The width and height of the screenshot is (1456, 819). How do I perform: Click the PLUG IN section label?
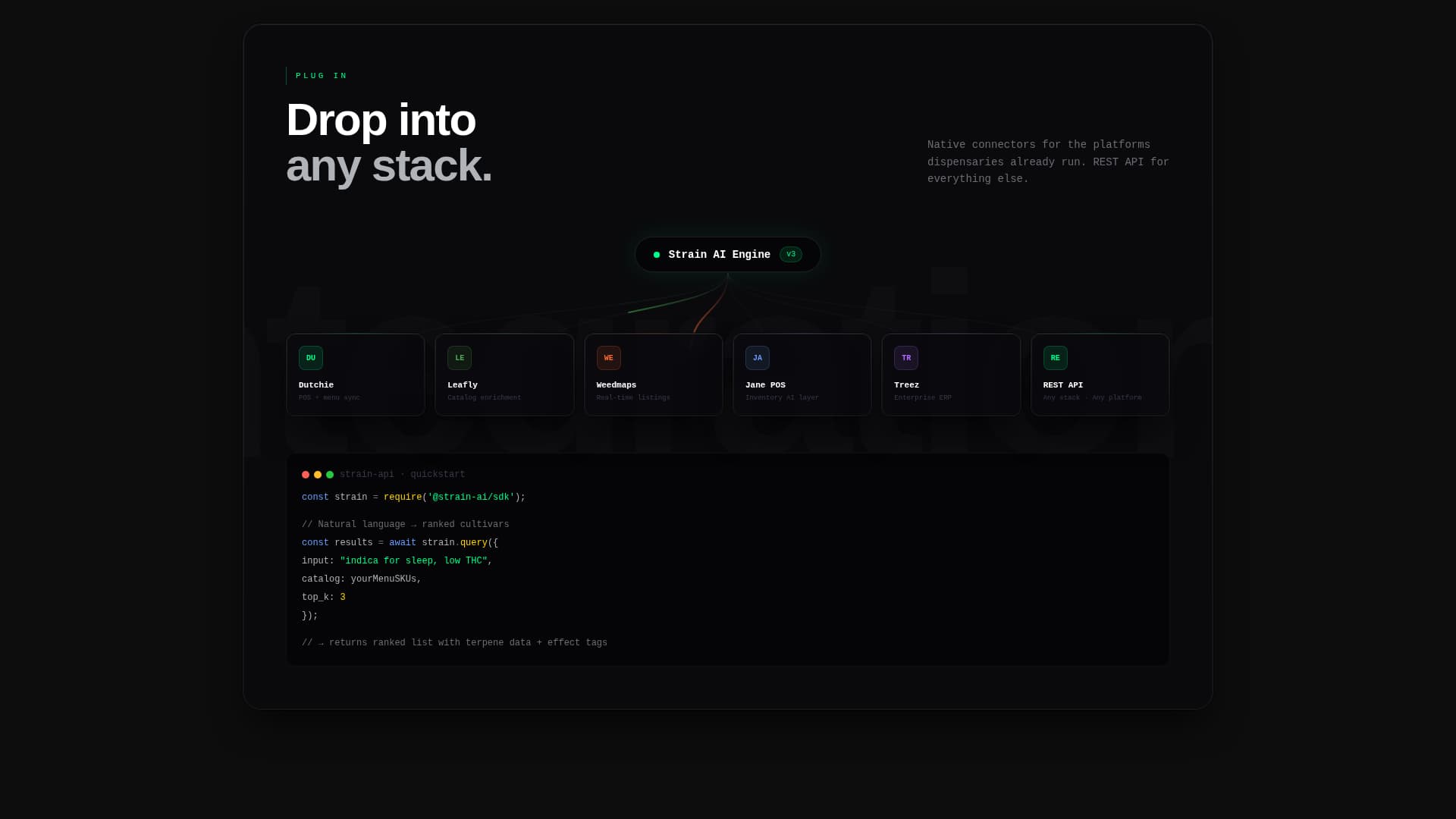point(322,75)
